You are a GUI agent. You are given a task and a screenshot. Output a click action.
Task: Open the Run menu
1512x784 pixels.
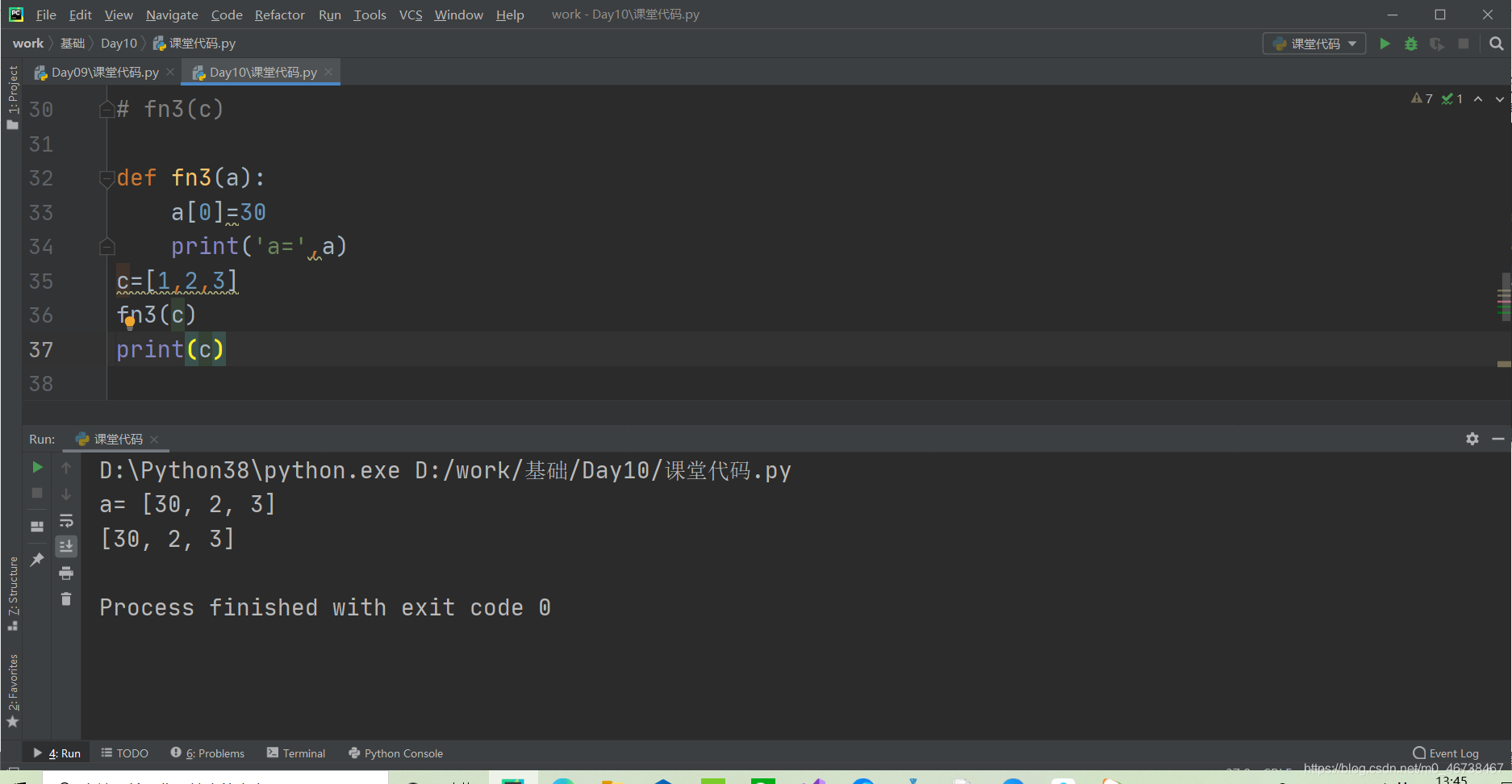click(329, 15)
